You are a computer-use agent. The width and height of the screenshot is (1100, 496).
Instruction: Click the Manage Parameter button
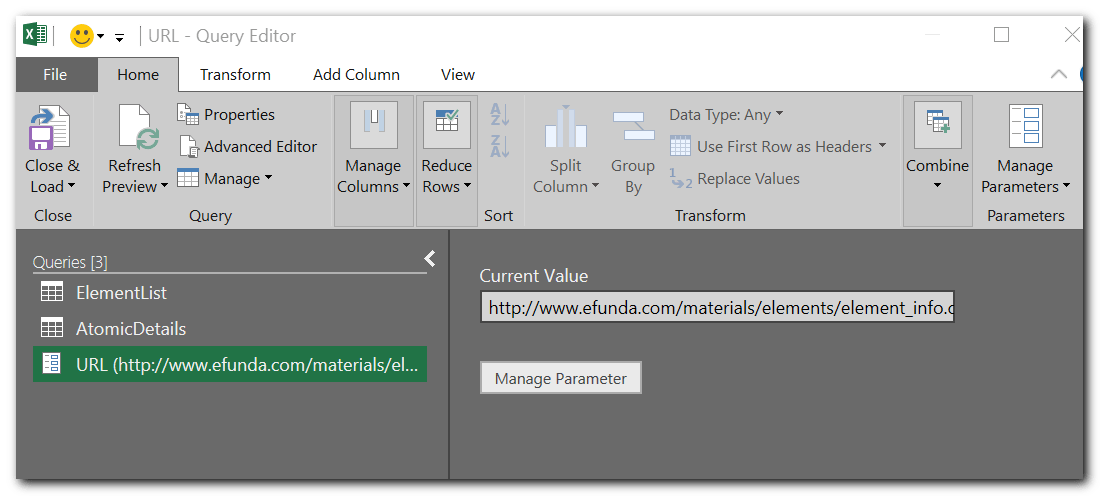point(561,378)
